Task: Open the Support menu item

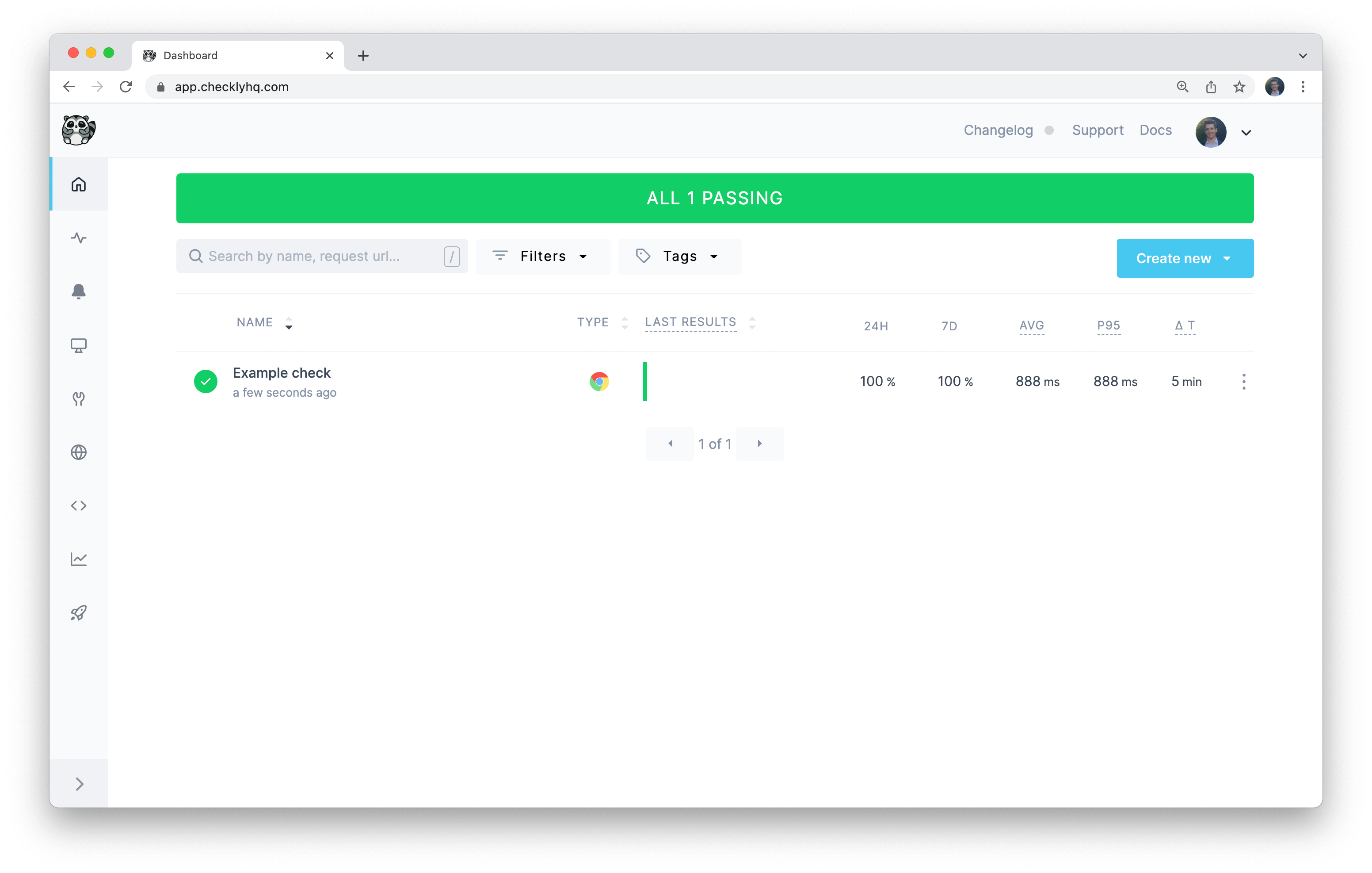Action: [x=1098, y=130]
